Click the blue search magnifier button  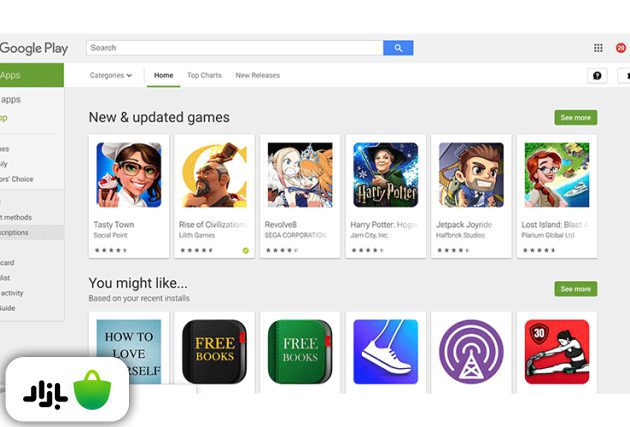tap(398, 48)
